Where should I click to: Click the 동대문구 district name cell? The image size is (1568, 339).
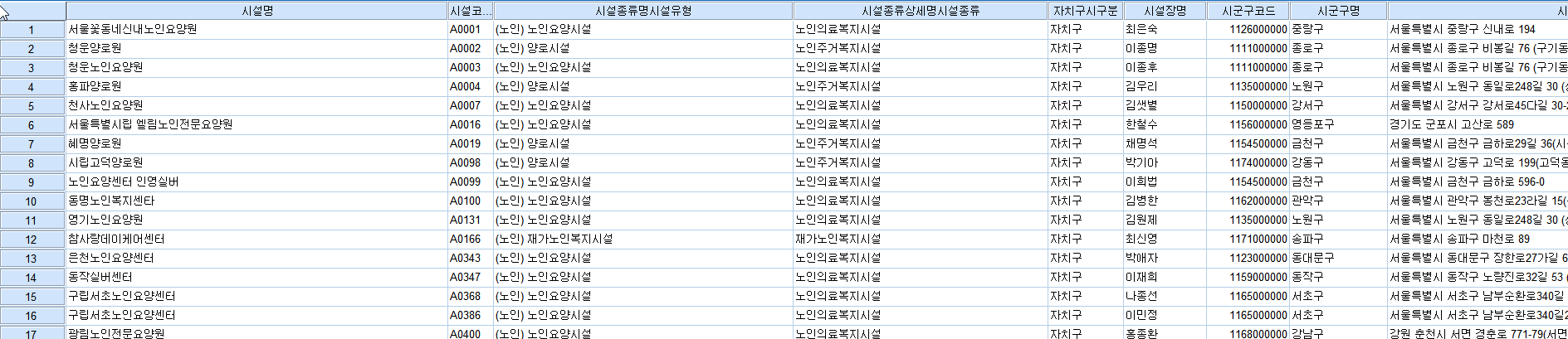(1338, 258)
